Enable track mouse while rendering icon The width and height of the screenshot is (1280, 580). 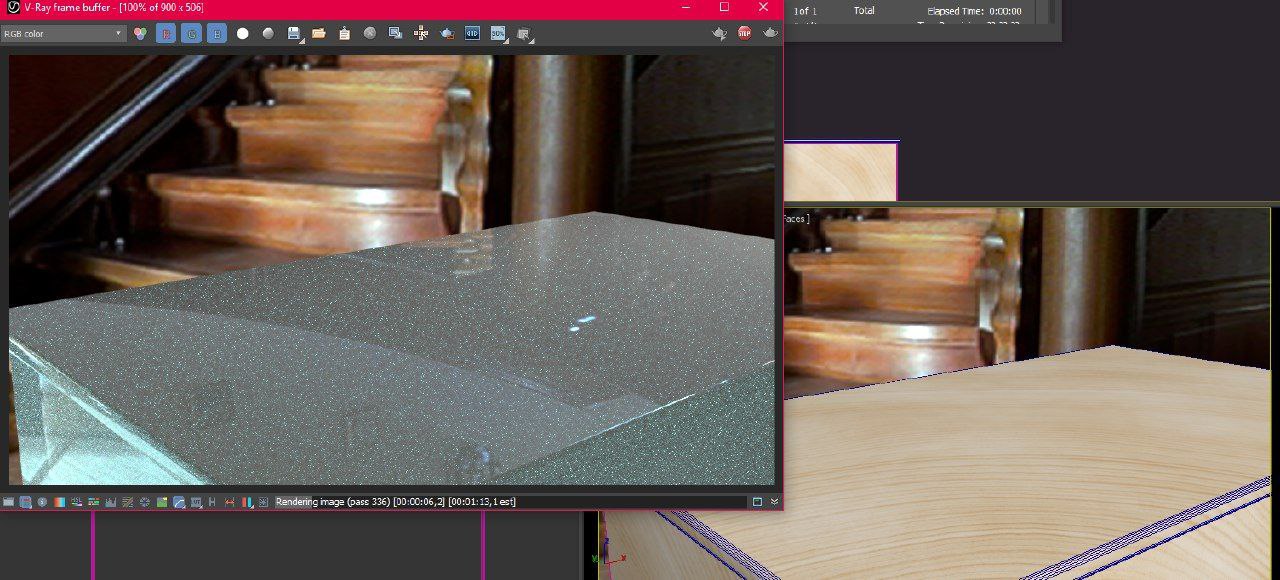click(x=421, y=33)
